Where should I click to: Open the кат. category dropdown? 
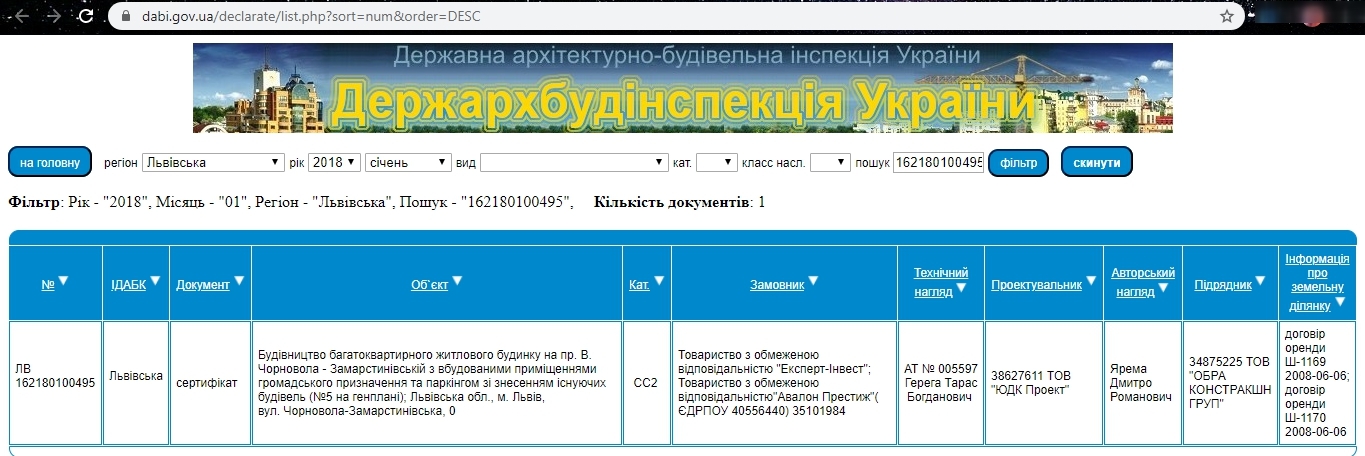(717, 162)
